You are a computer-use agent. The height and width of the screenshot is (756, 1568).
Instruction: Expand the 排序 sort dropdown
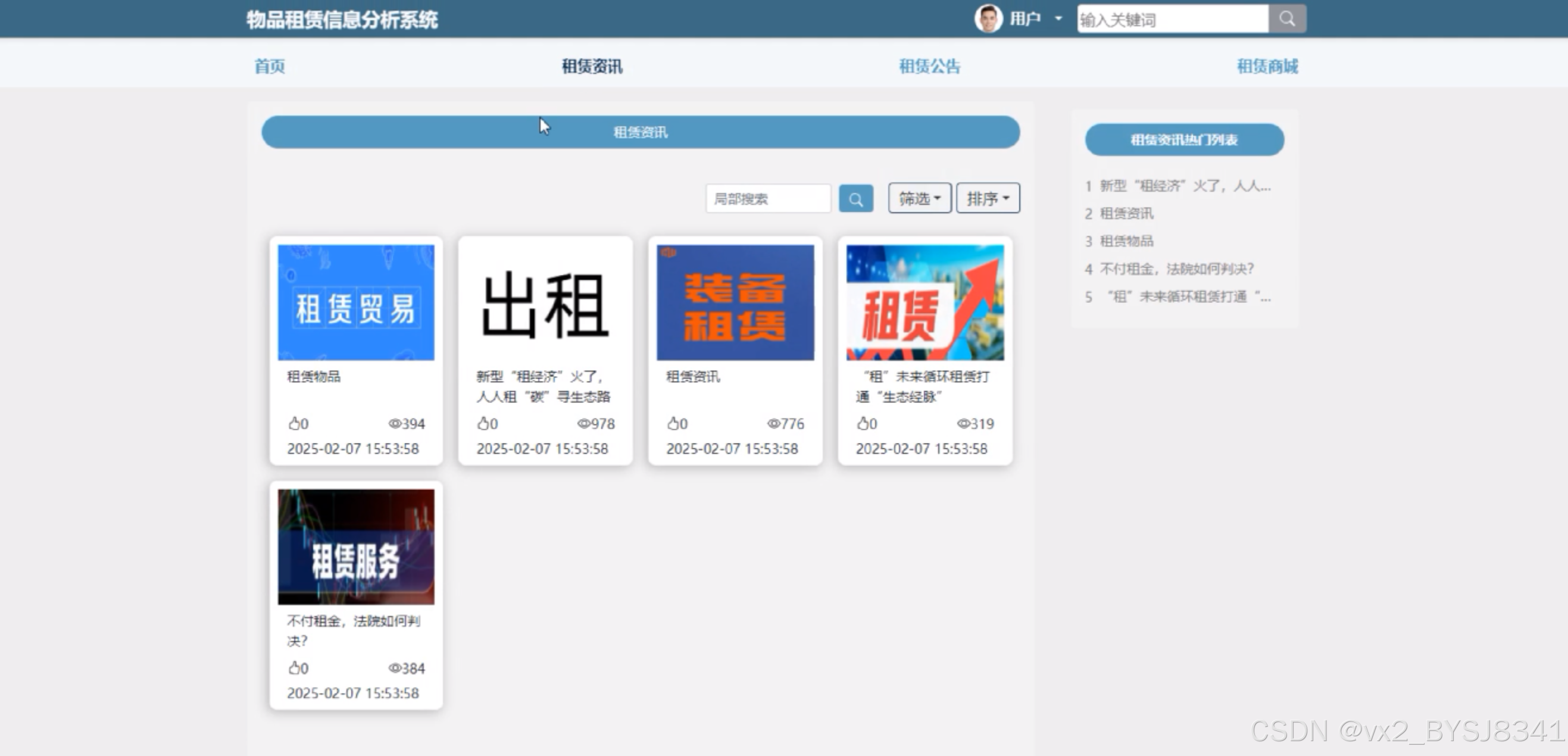coord(988,198)
